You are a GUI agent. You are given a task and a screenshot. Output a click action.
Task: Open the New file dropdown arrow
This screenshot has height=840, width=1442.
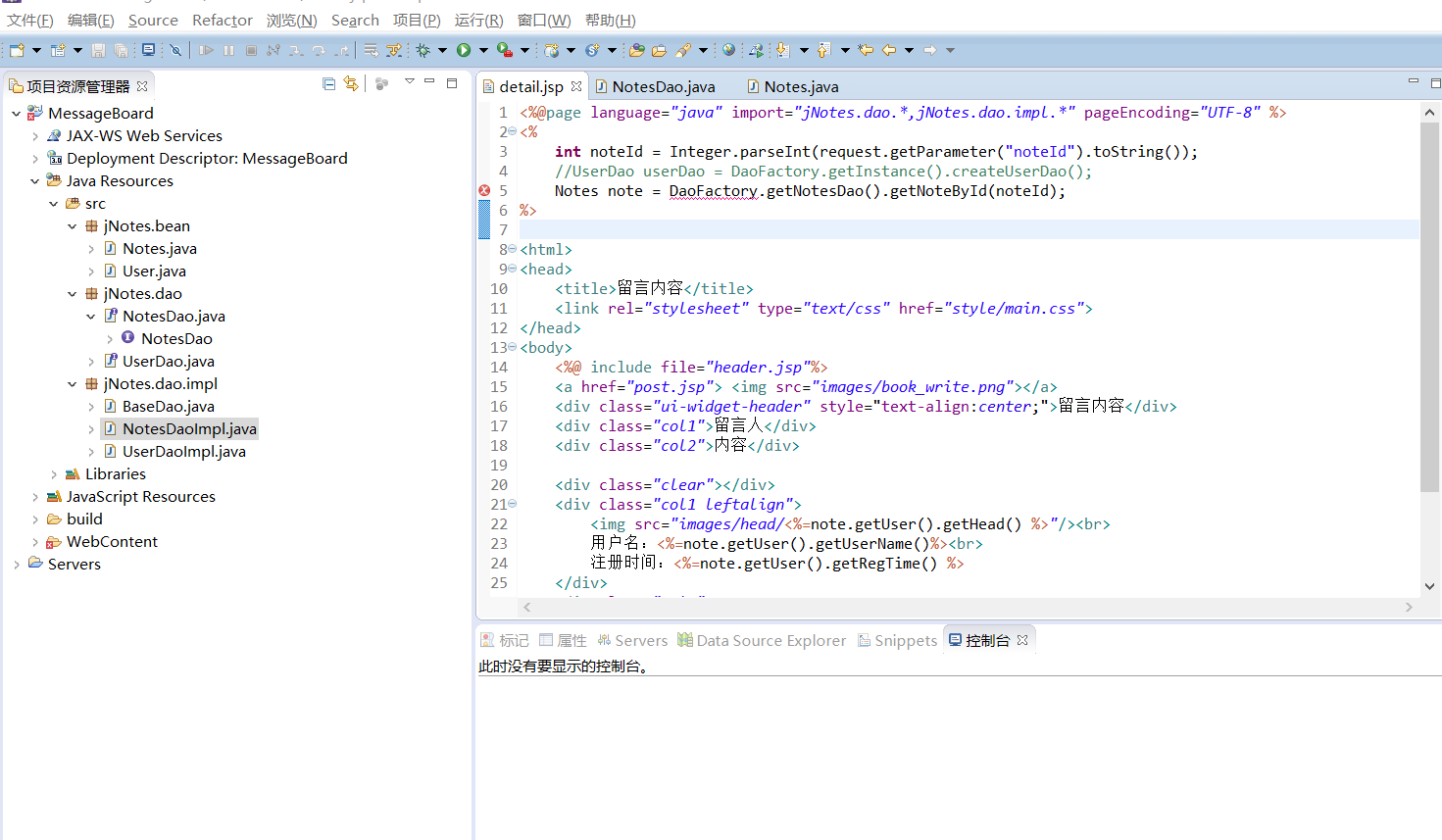[36, 50]
